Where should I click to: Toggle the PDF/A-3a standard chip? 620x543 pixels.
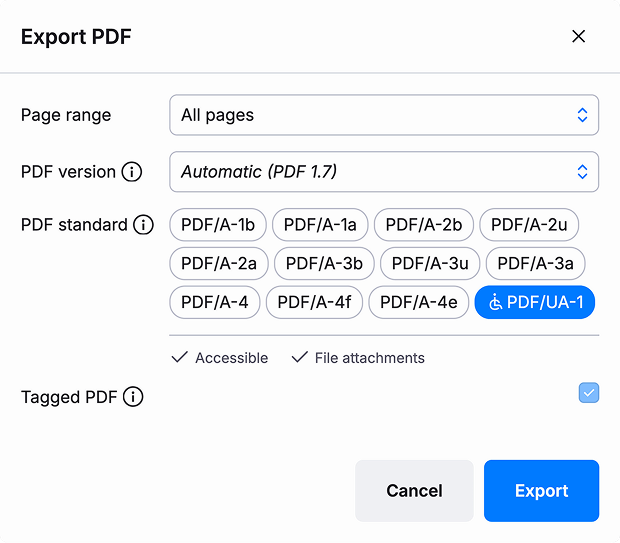coord(535,264)
